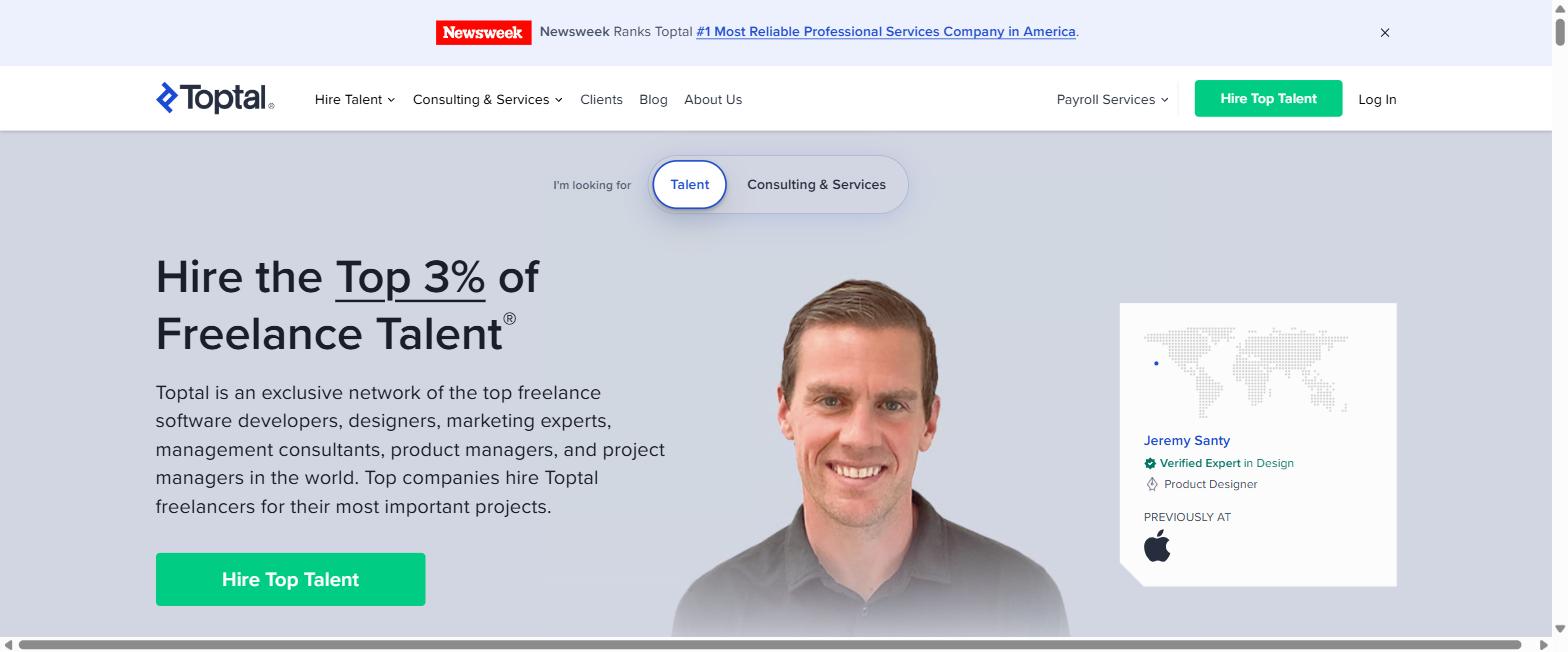Open Jeremy Santy's profile link
The width and height of the screenshot is (1568, 652).
tap(1187, 440)
